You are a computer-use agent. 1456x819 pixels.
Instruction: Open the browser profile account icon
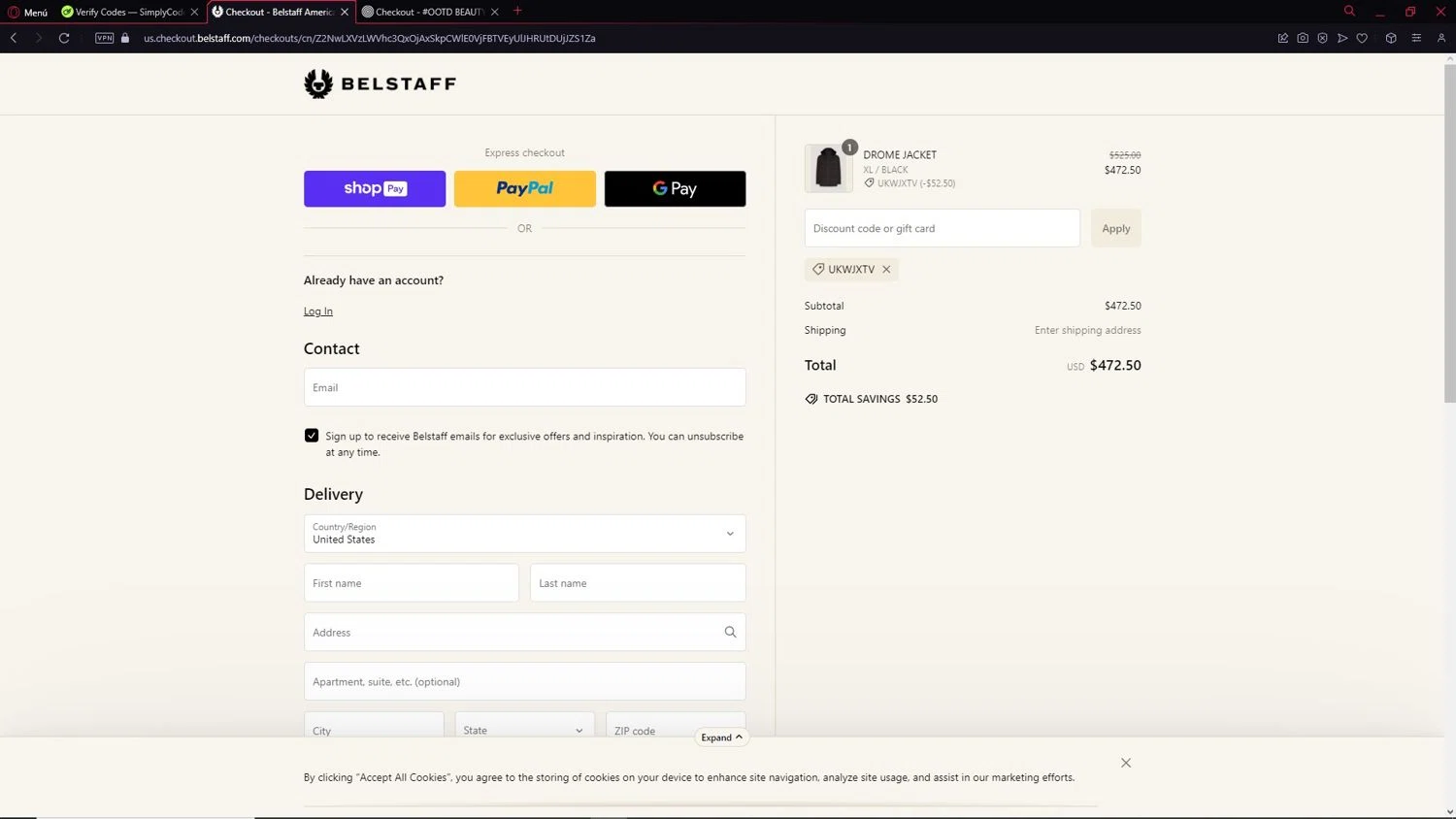[1441, 38]
